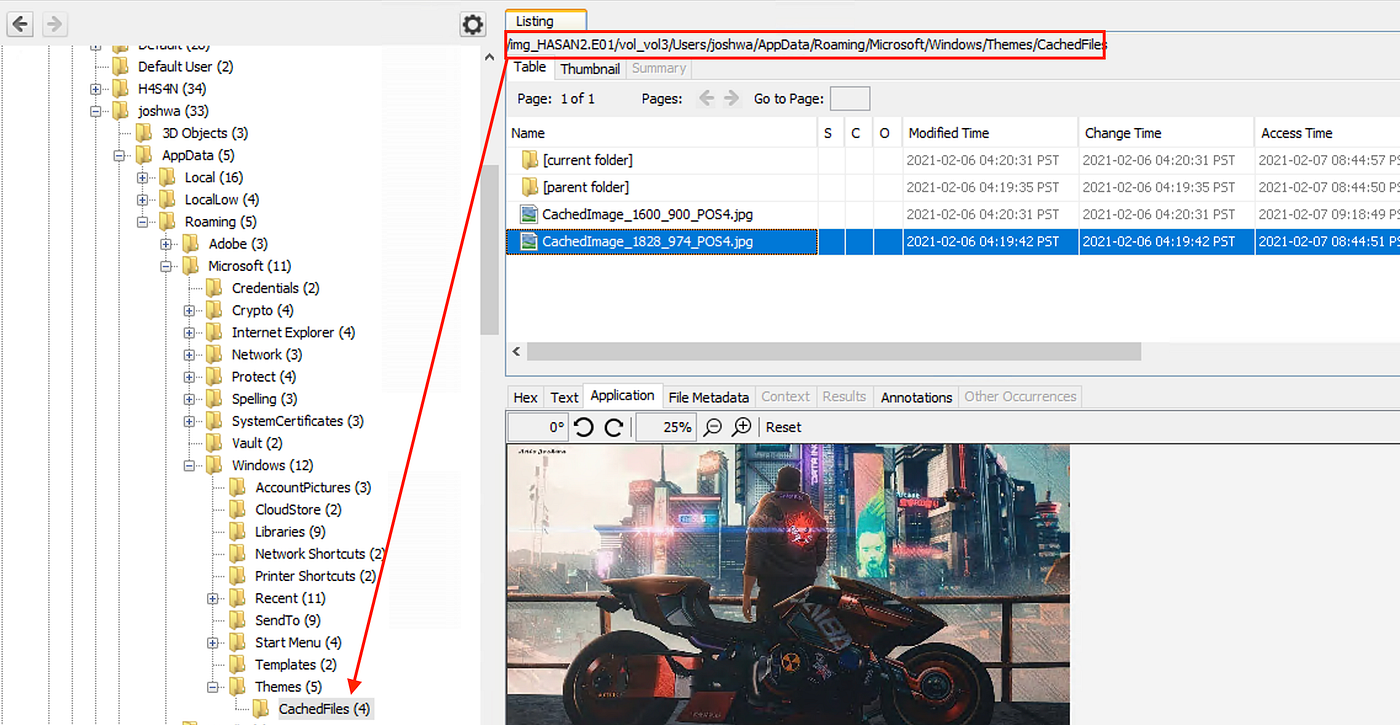Open the Hex viewer tab
The height and width of the screenshot is (725, 1400).
point(526,397)
